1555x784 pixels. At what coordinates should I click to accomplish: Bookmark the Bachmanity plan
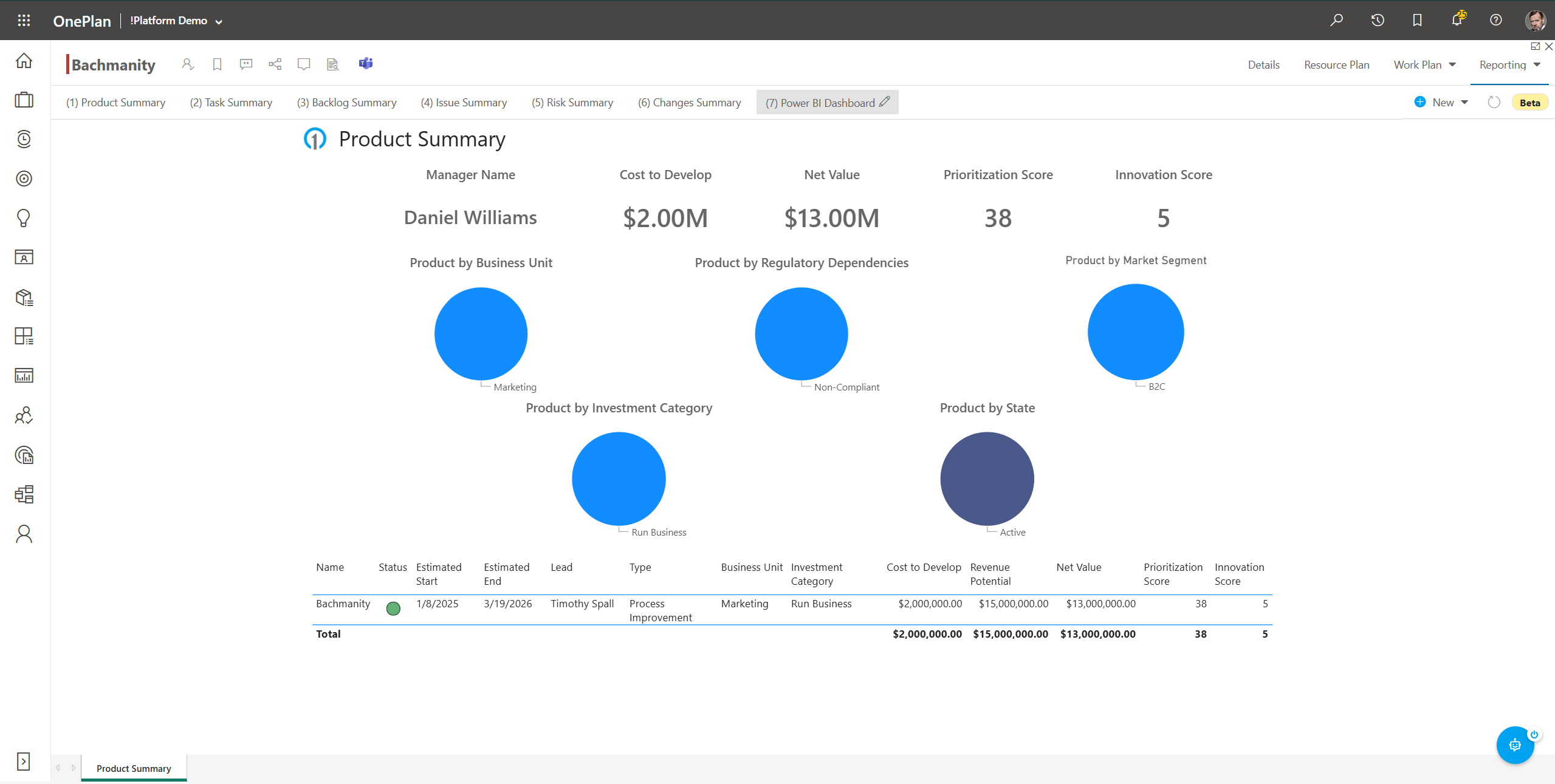(x=217, y=64)
